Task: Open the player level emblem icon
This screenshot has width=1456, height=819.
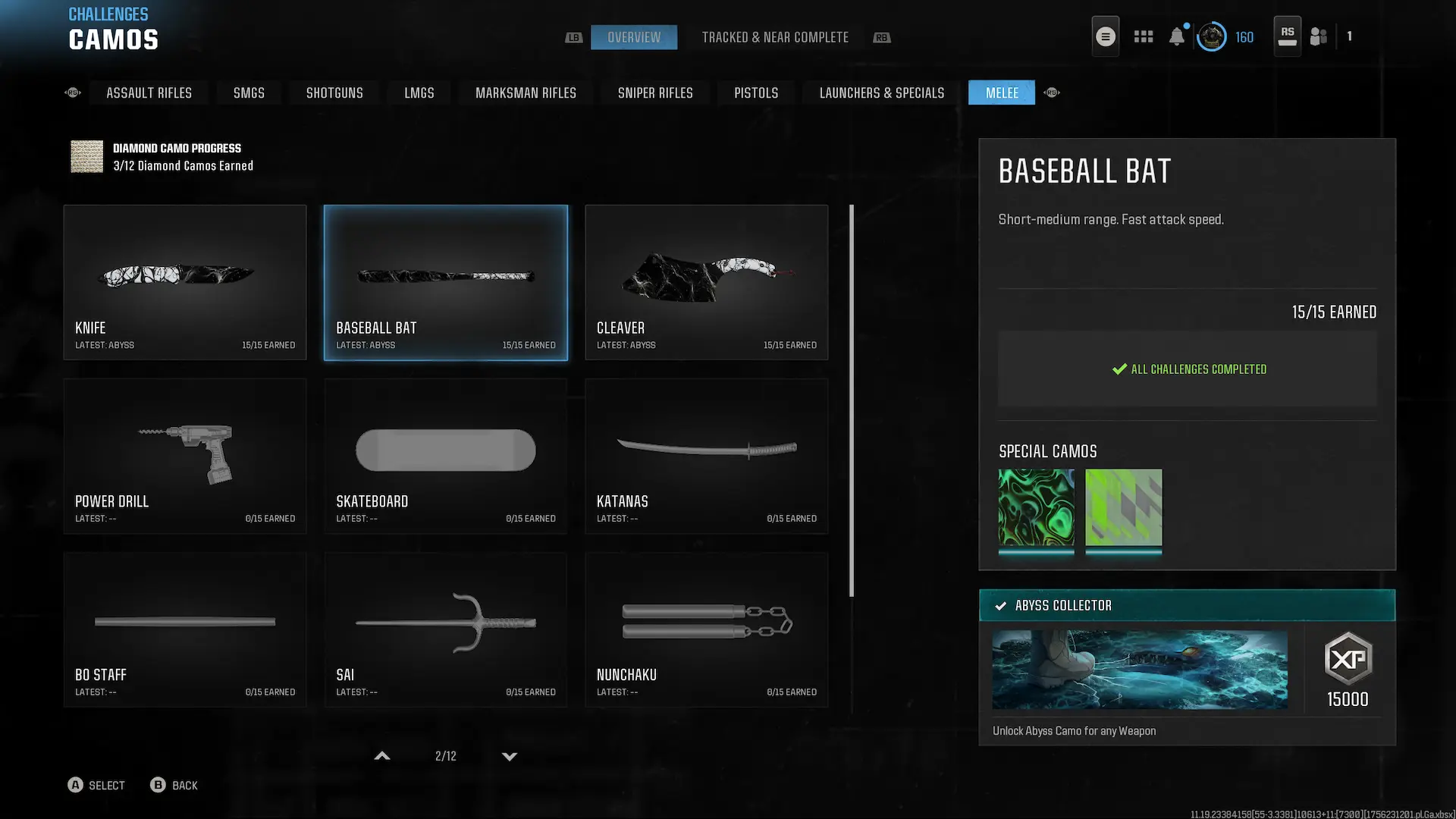Action: tap(1211, 36)
